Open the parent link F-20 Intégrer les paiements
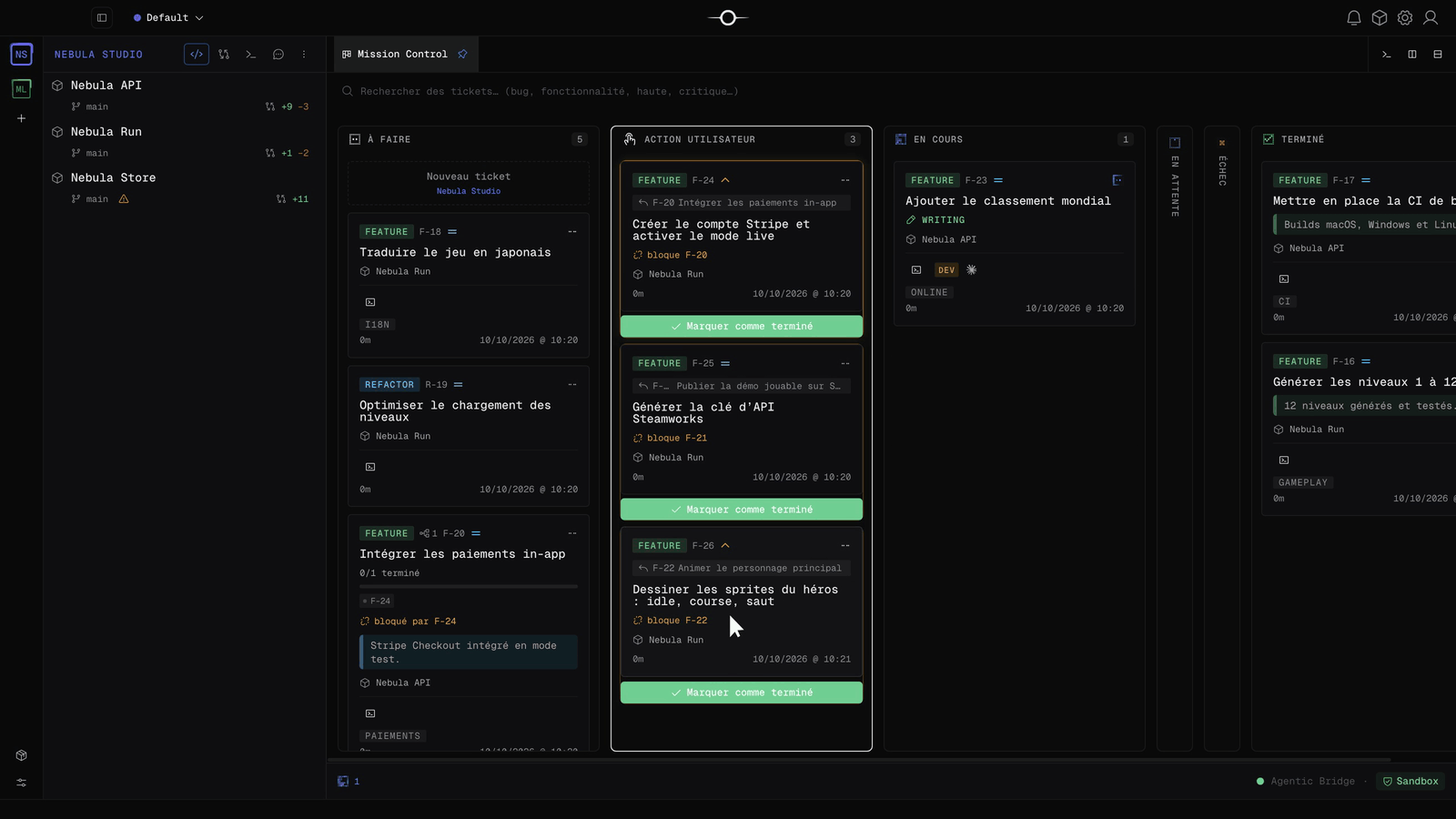This screenshot has height=819, width=1456. point(742,203)
